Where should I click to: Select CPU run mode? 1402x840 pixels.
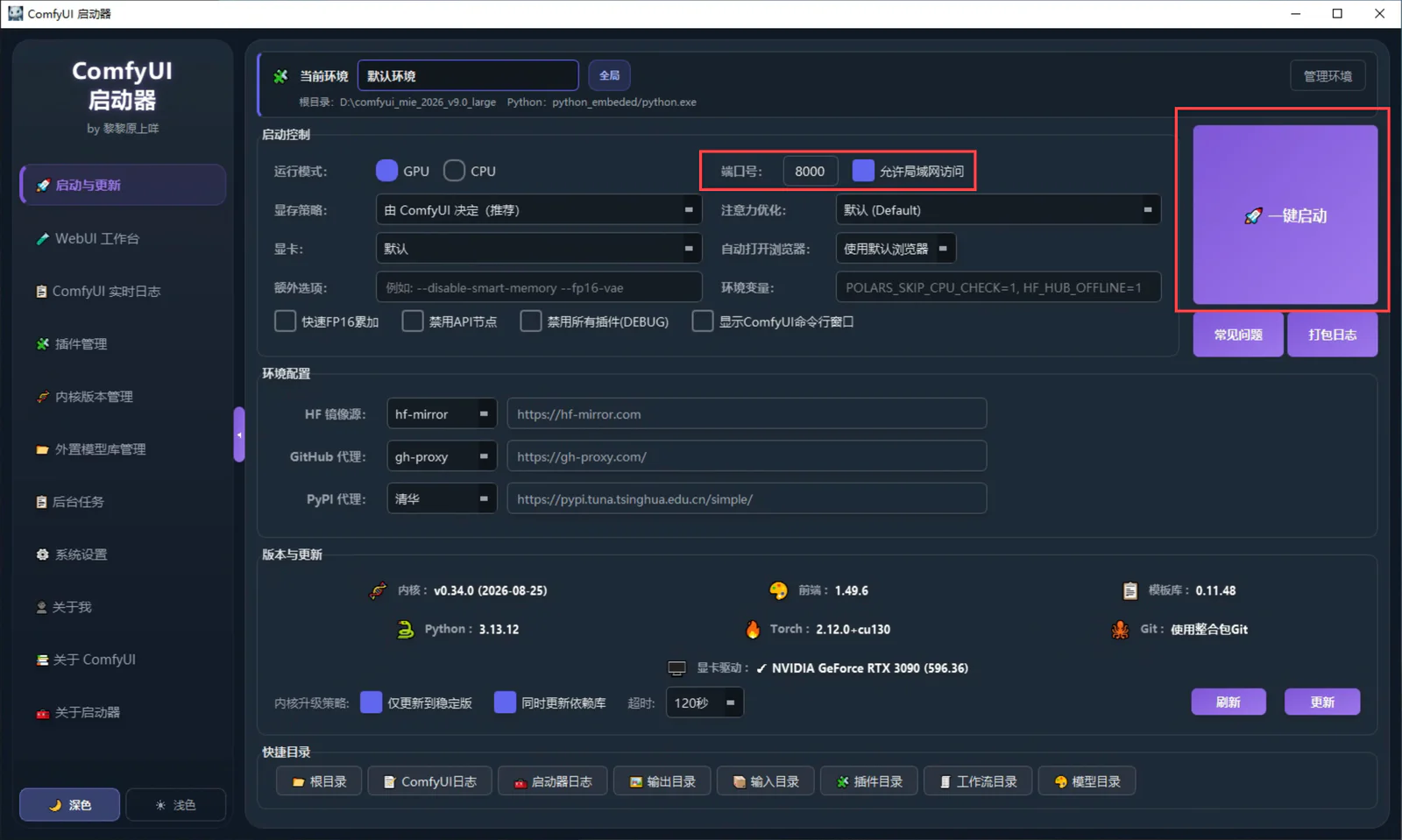(454, 171)
